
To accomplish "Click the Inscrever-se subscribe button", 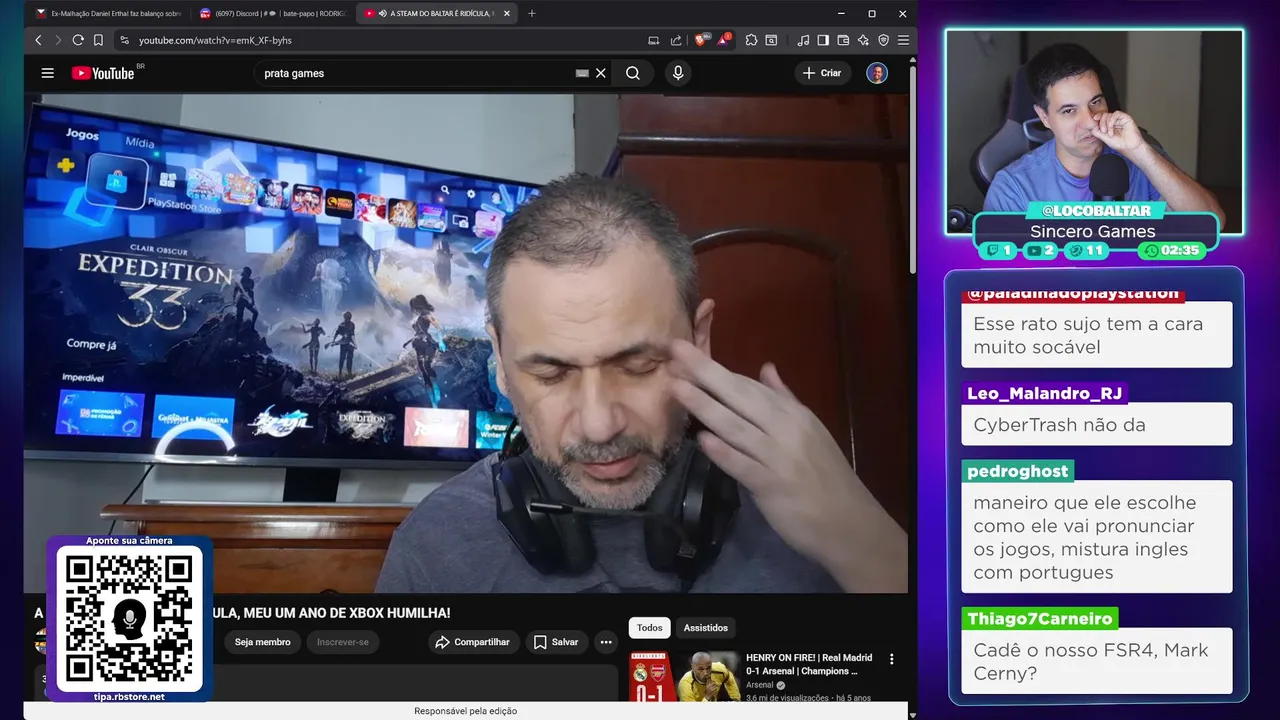I will tap(343, 642).
